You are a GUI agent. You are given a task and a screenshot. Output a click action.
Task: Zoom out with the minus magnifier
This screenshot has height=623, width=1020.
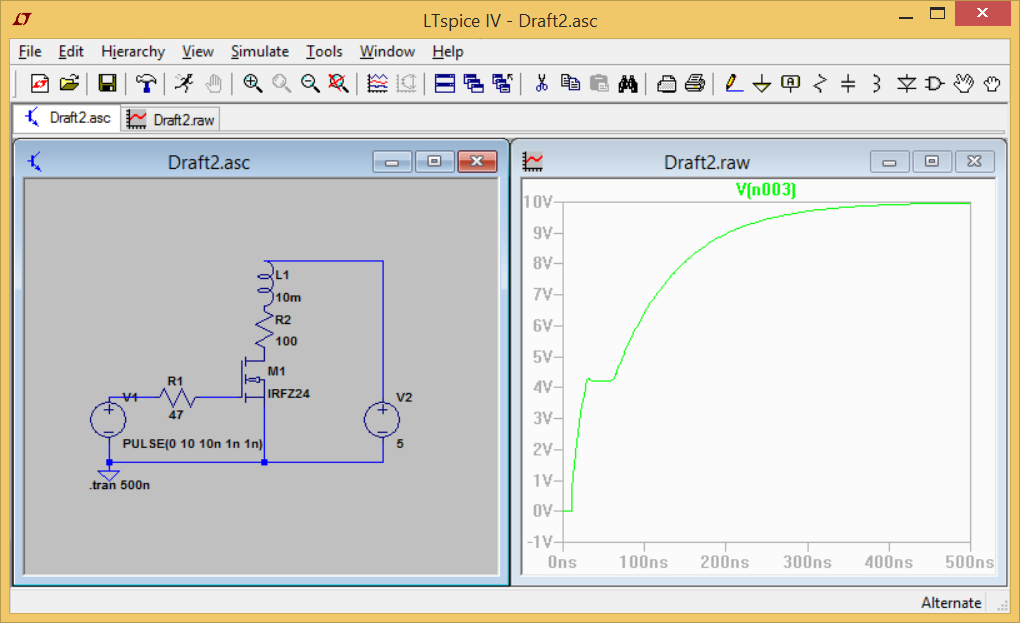point(310,83)
